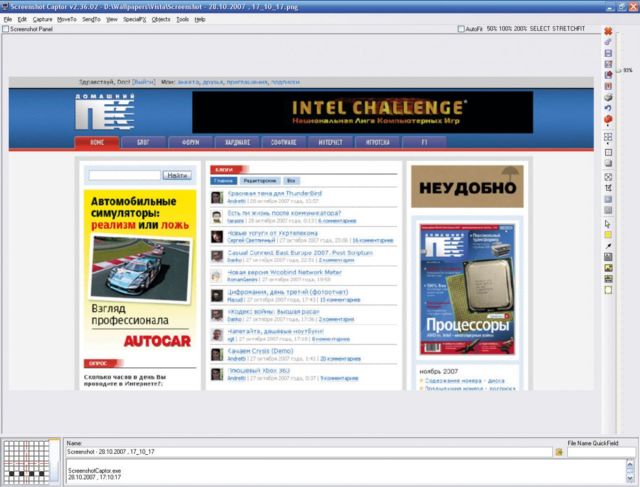Select the black pen drawing tool icon

click(x=608, y=246)
